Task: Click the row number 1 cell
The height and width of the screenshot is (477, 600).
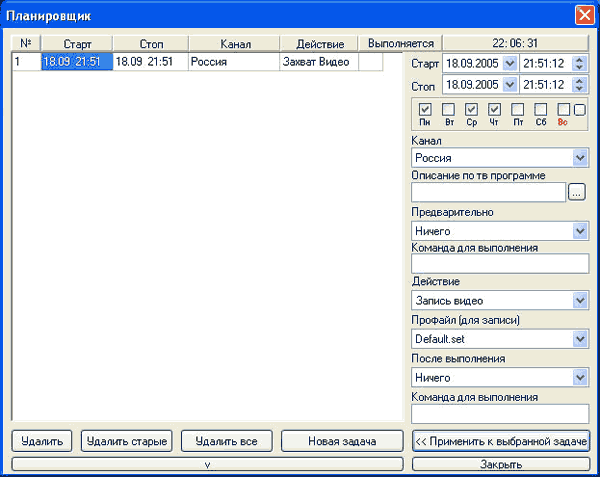Action: tap(26, 62)
